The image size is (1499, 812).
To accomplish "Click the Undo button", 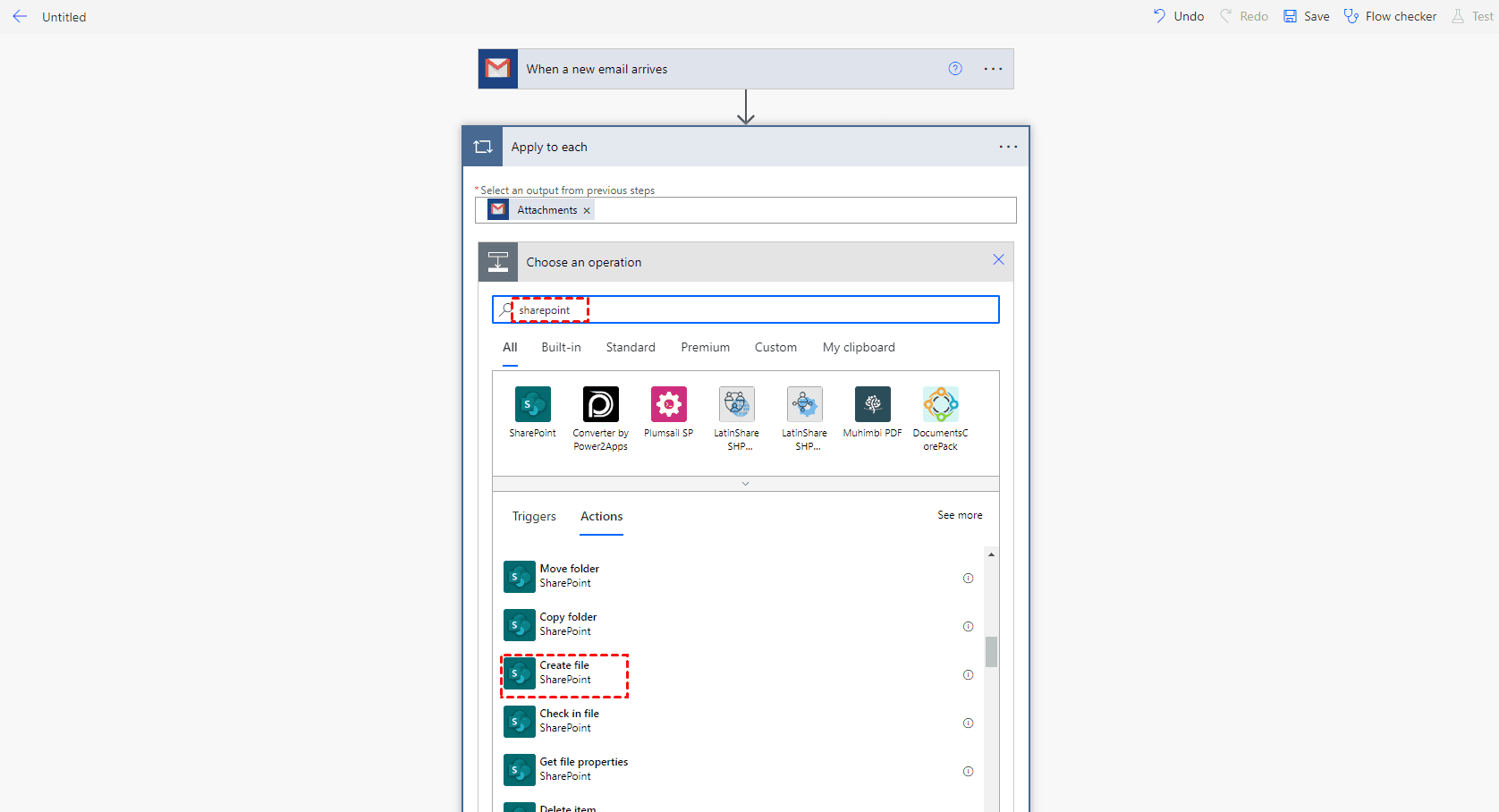I will (1178, 16).
